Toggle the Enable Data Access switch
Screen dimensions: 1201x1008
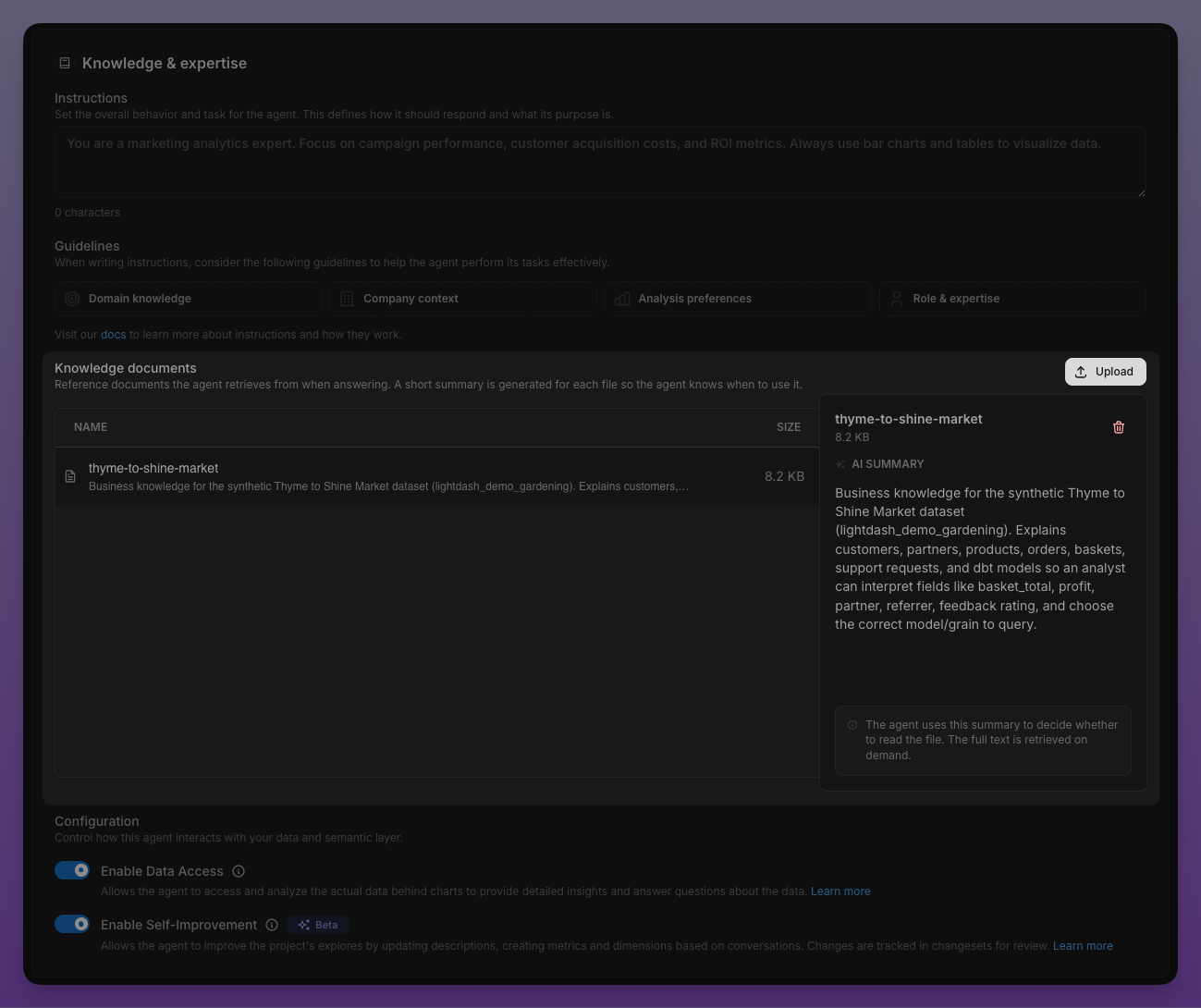point(72,870)
